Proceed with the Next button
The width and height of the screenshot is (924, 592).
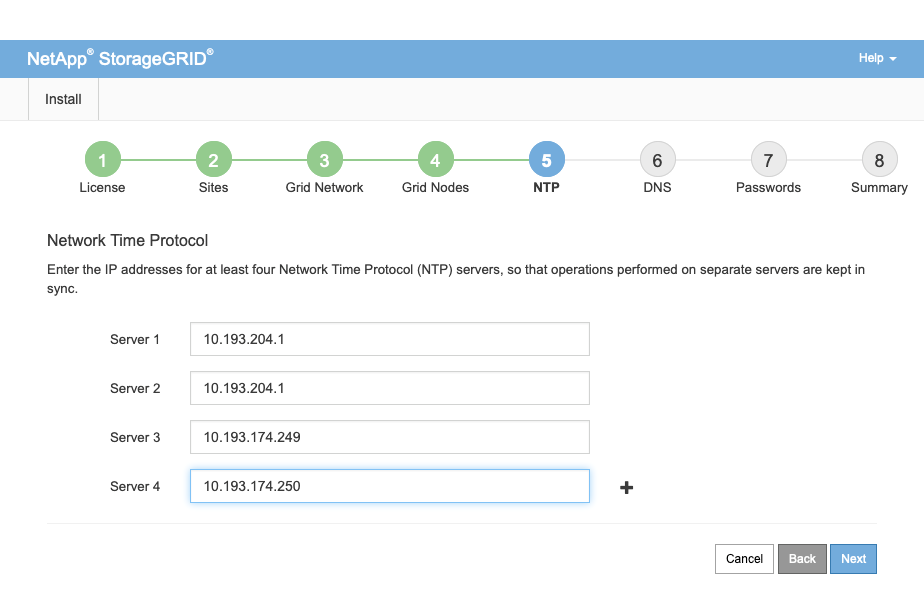pyautogui.click(x=853, y=559)
